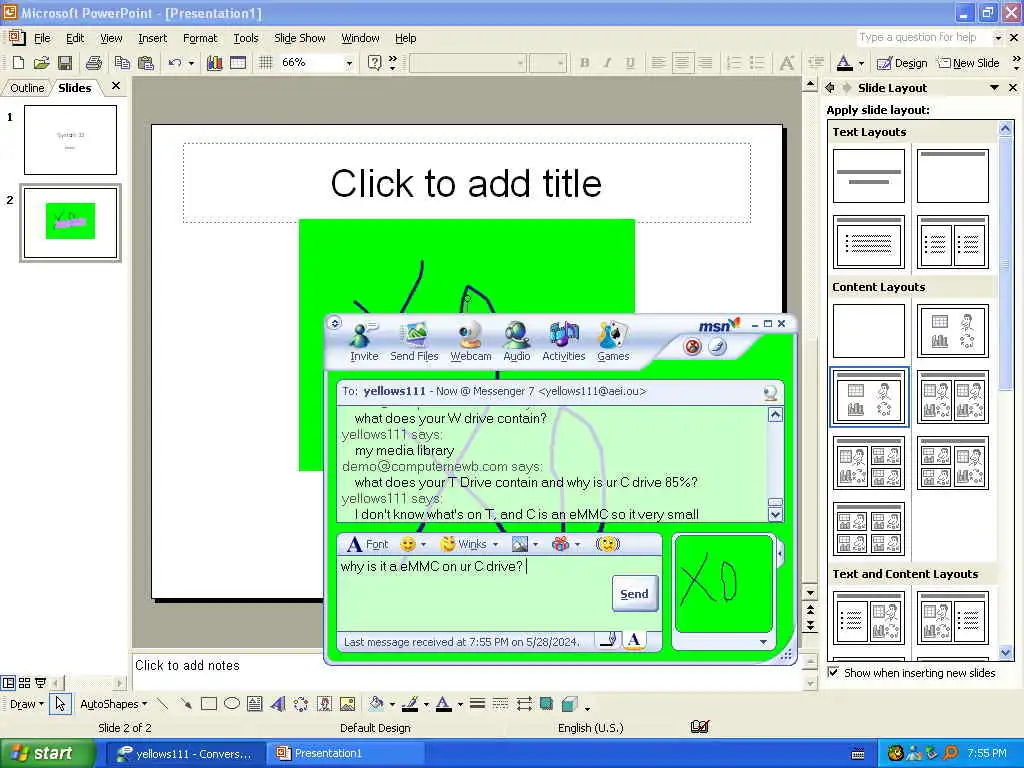Screen dimensions: 1024x768
Task: Click the Block contact icon in MSN
Action: (x=693, y=346)
